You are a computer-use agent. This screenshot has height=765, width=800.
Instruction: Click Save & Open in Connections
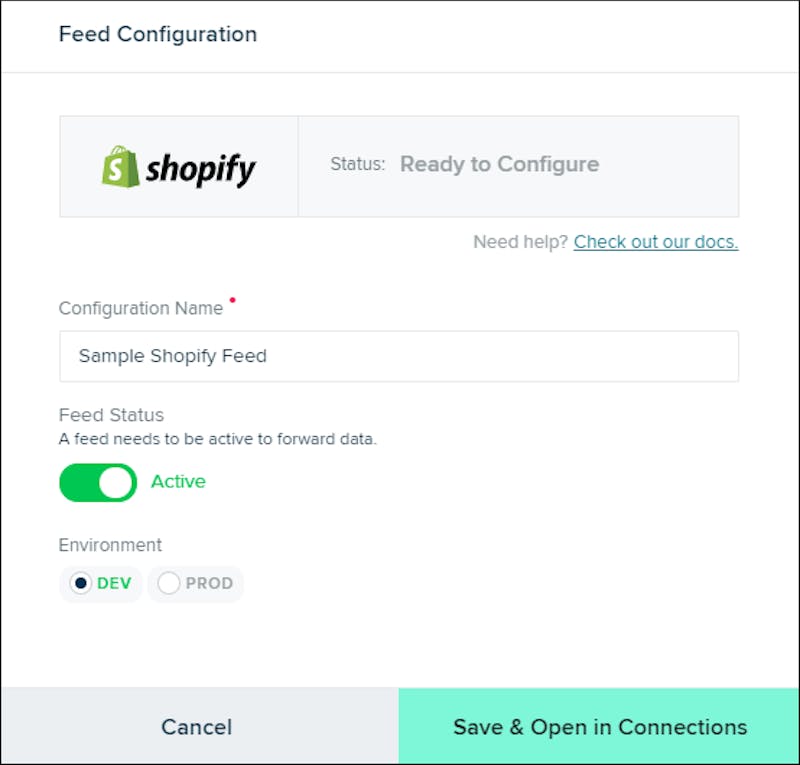[x=598, y=726]
